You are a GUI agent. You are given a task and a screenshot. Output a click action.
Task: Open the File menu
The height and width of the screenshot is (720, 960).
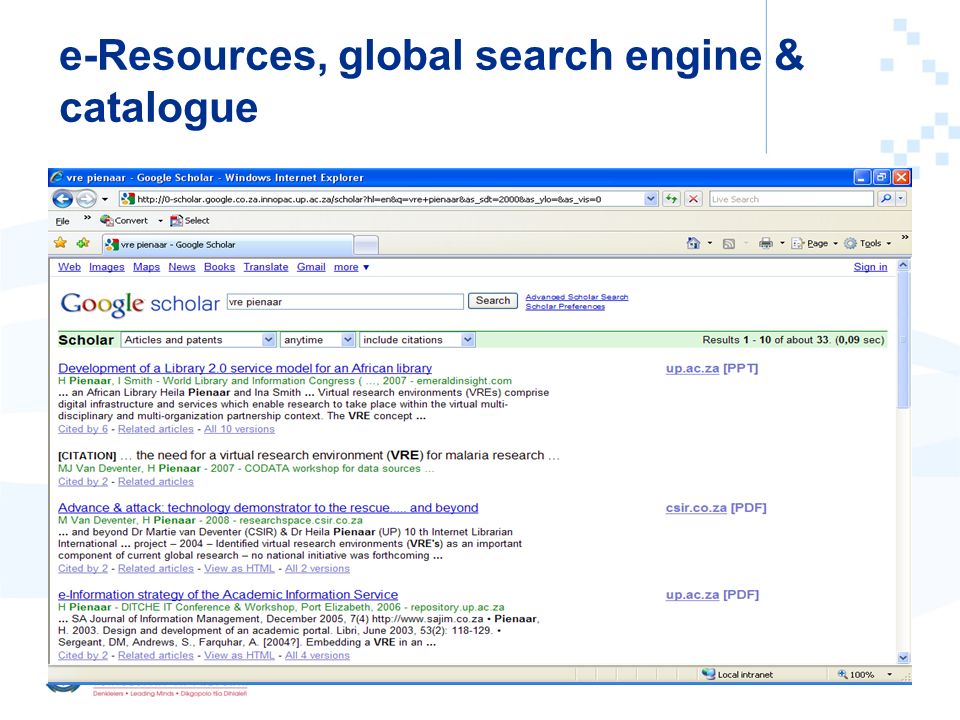(x=62, y=221)
